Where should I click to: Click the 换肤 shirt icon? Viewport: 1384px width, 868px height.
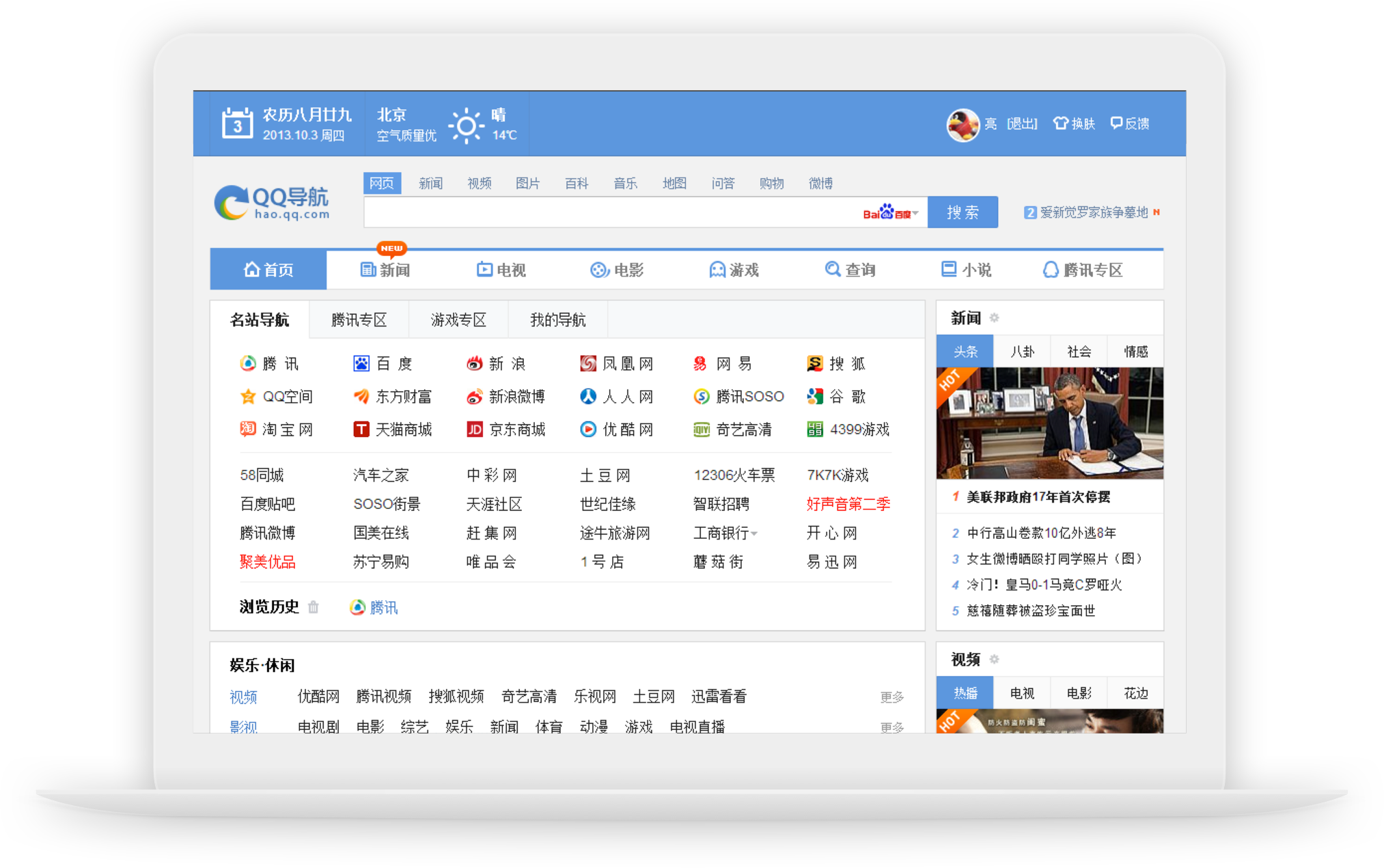click(x=1060, y=123)
